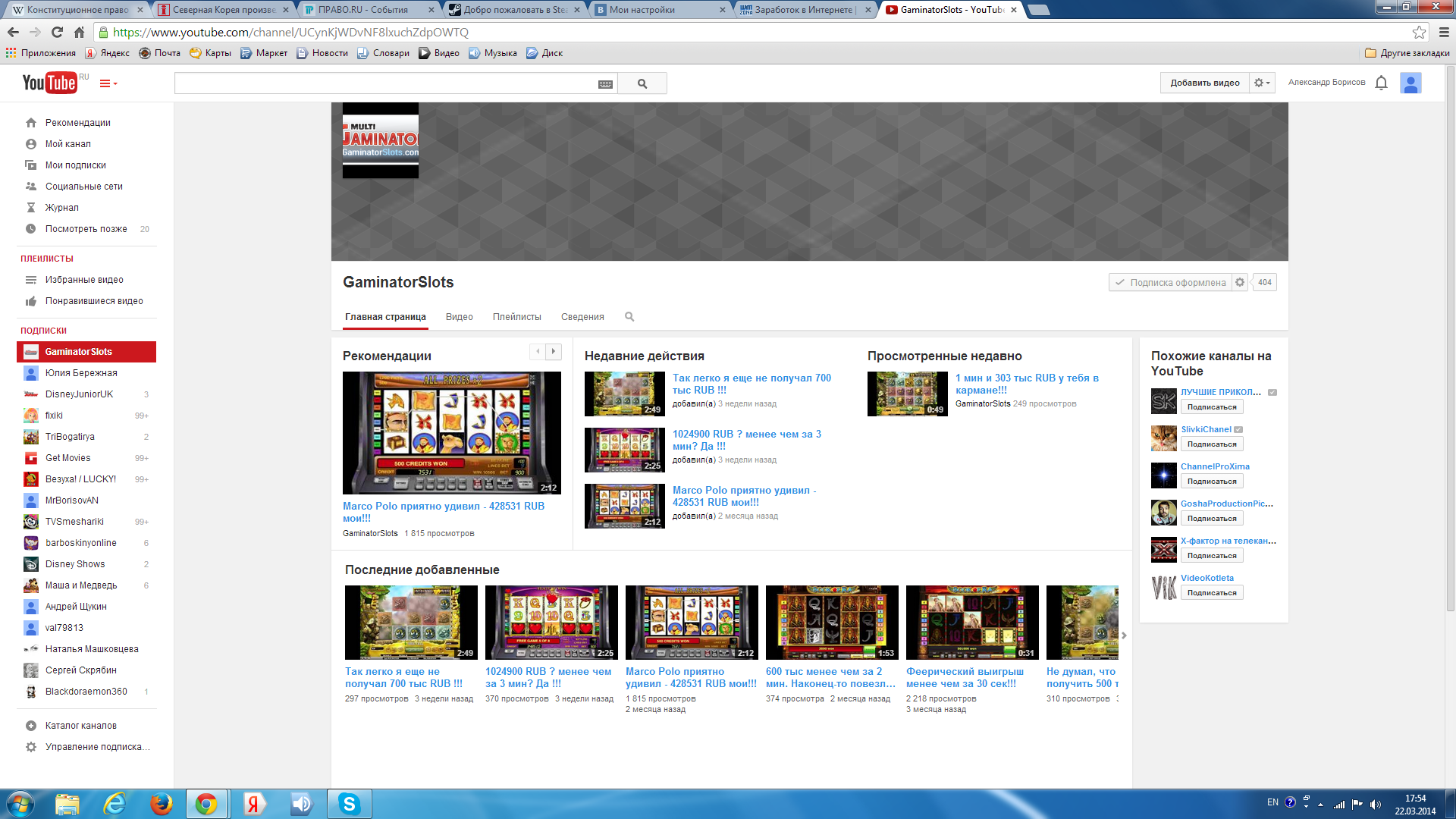This screenshot has width=1456, height=819.
Task: Open Skype from taskbar
Action: 350,804
